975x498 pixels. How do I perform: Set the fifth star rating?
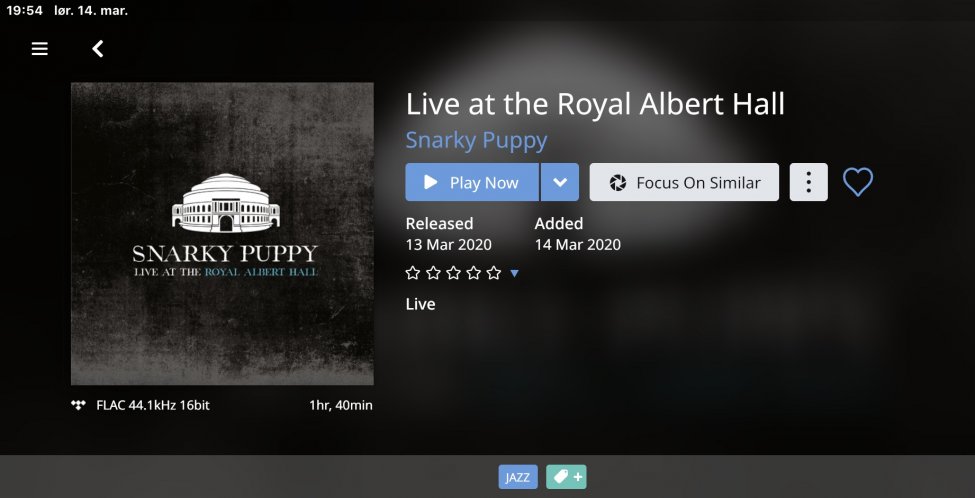click(494, 273)
